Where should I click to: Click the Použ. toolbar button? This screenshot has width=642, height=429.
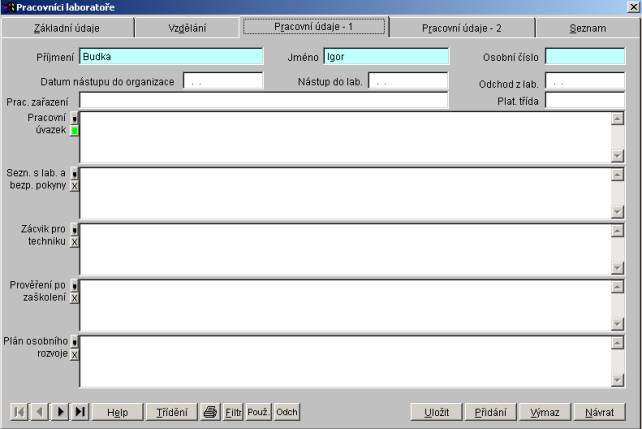259,412
